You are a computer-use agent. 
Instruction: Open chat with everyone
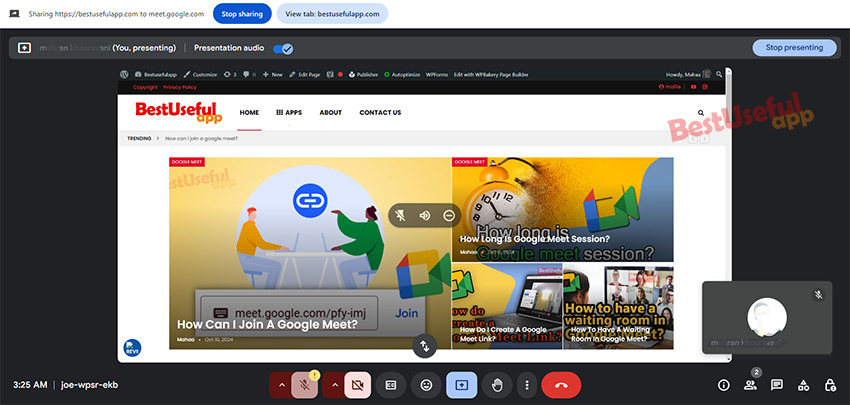click(x=777, y=385)
